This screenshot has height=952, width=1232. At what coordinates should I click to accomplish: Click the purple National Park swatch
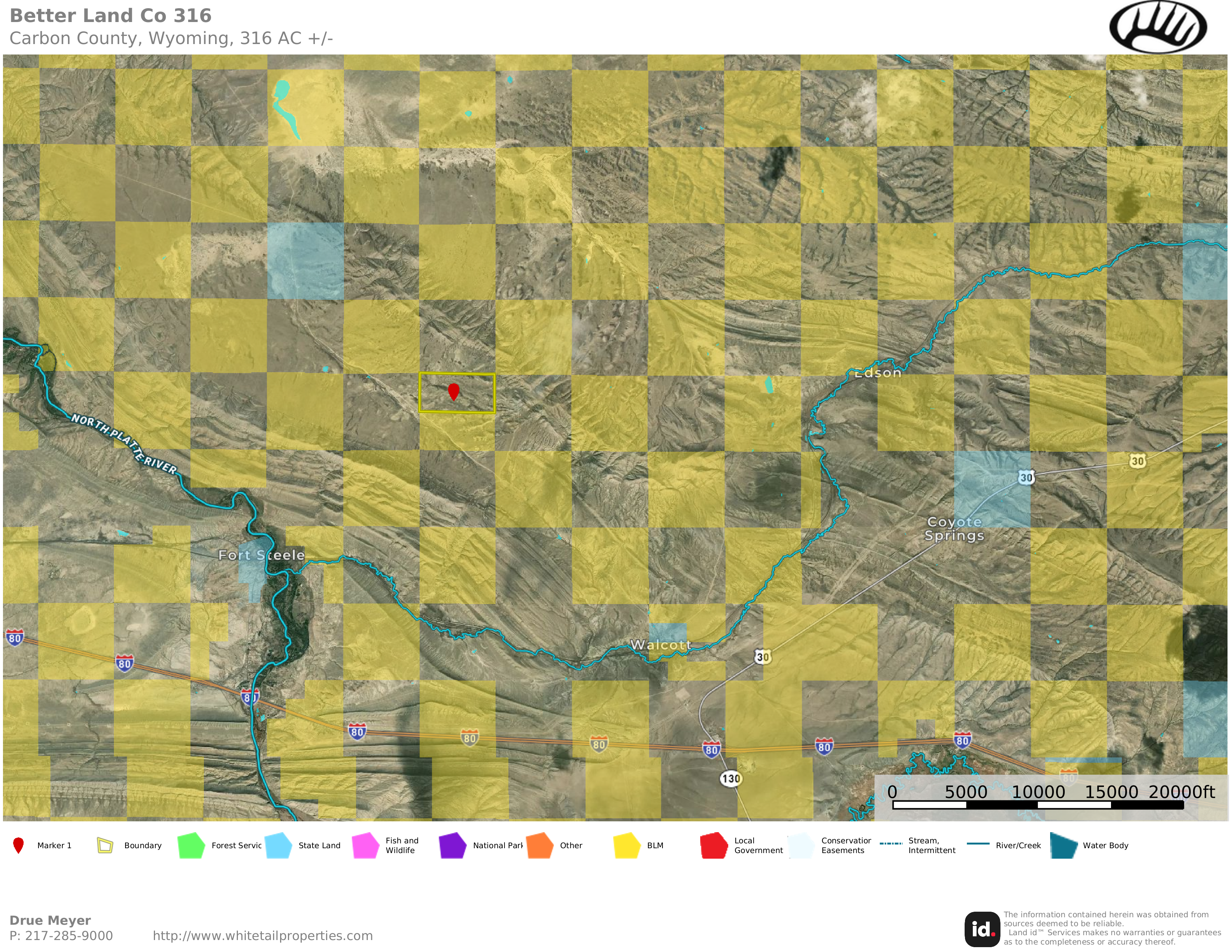tap(452, 845)
